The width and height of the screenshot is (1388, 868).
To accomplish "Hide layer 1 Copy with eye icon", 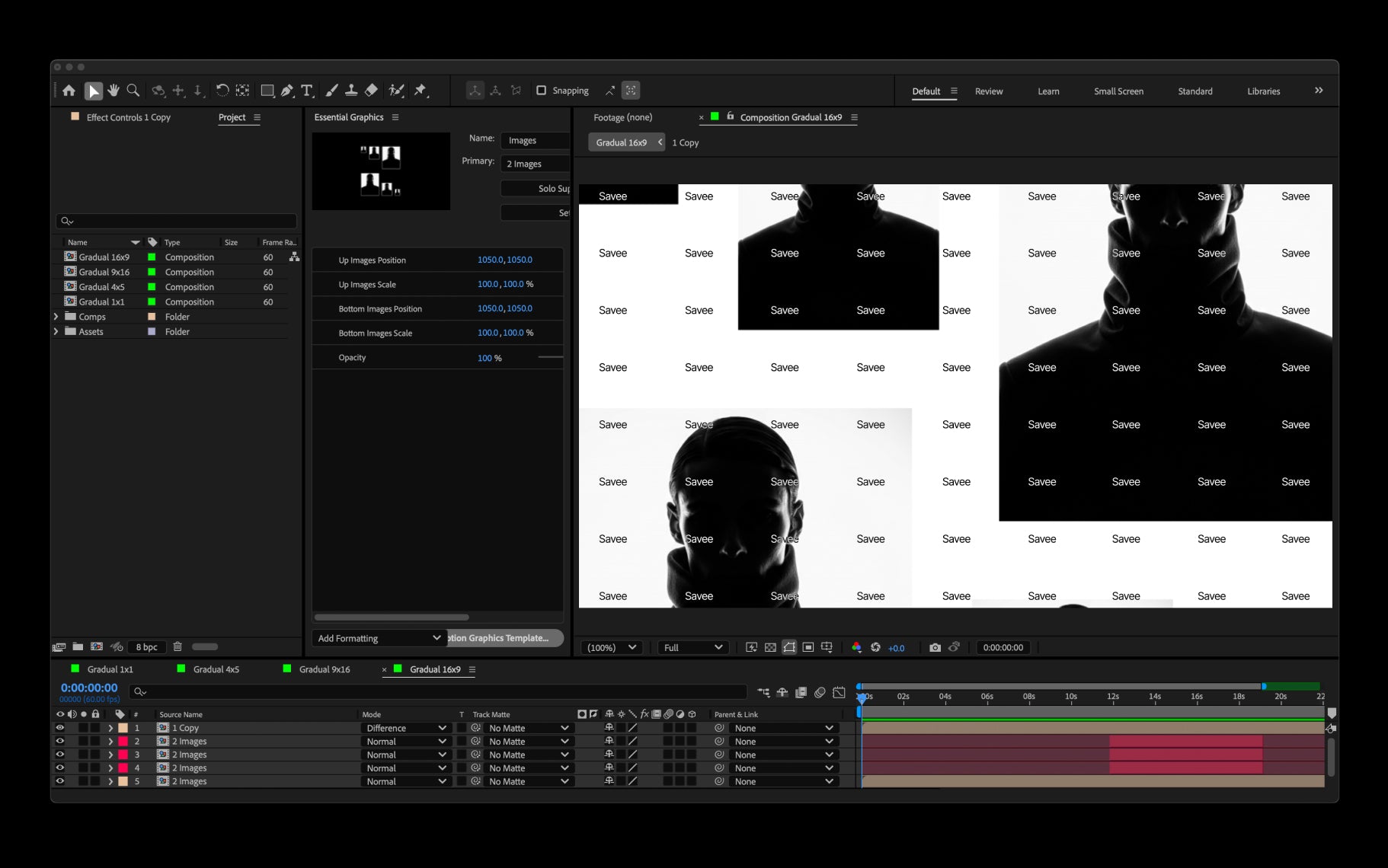I will pos(60,728).
